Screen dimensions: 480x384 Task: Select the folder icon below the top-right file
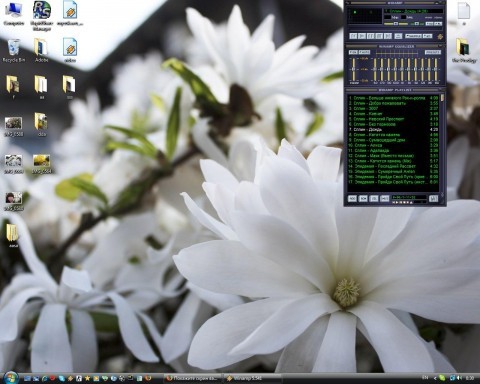click(464, 50)
